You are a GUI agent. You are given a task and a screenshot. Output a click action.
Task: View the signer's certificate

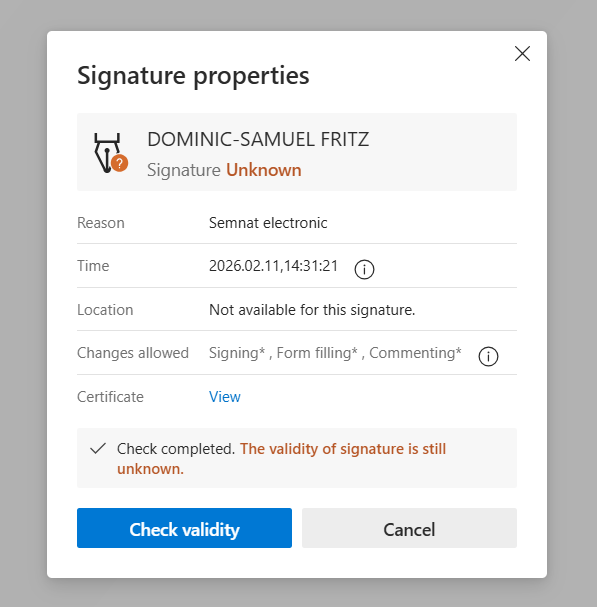[x=225, y=397]
